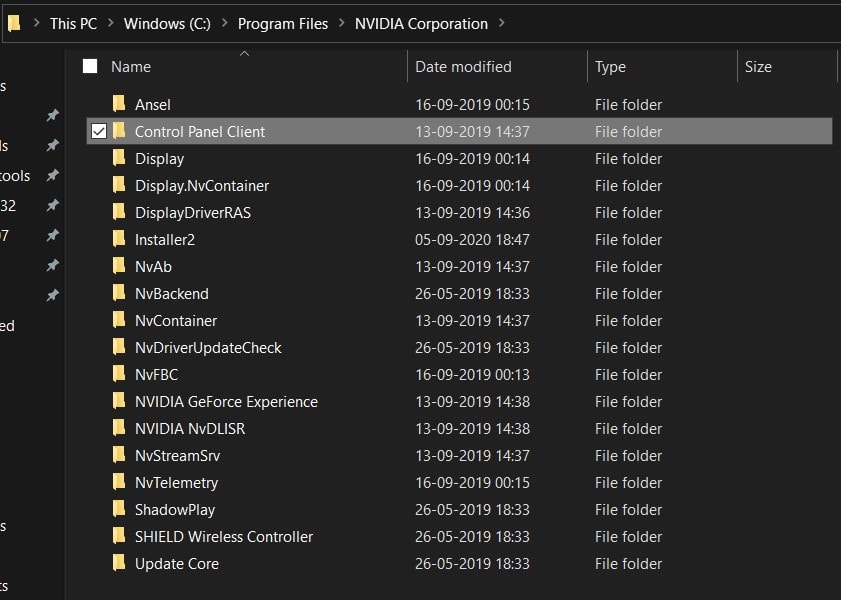The image size is (841, 600).
Task: Select the NvFBC folder name
Action: (157, 374)
